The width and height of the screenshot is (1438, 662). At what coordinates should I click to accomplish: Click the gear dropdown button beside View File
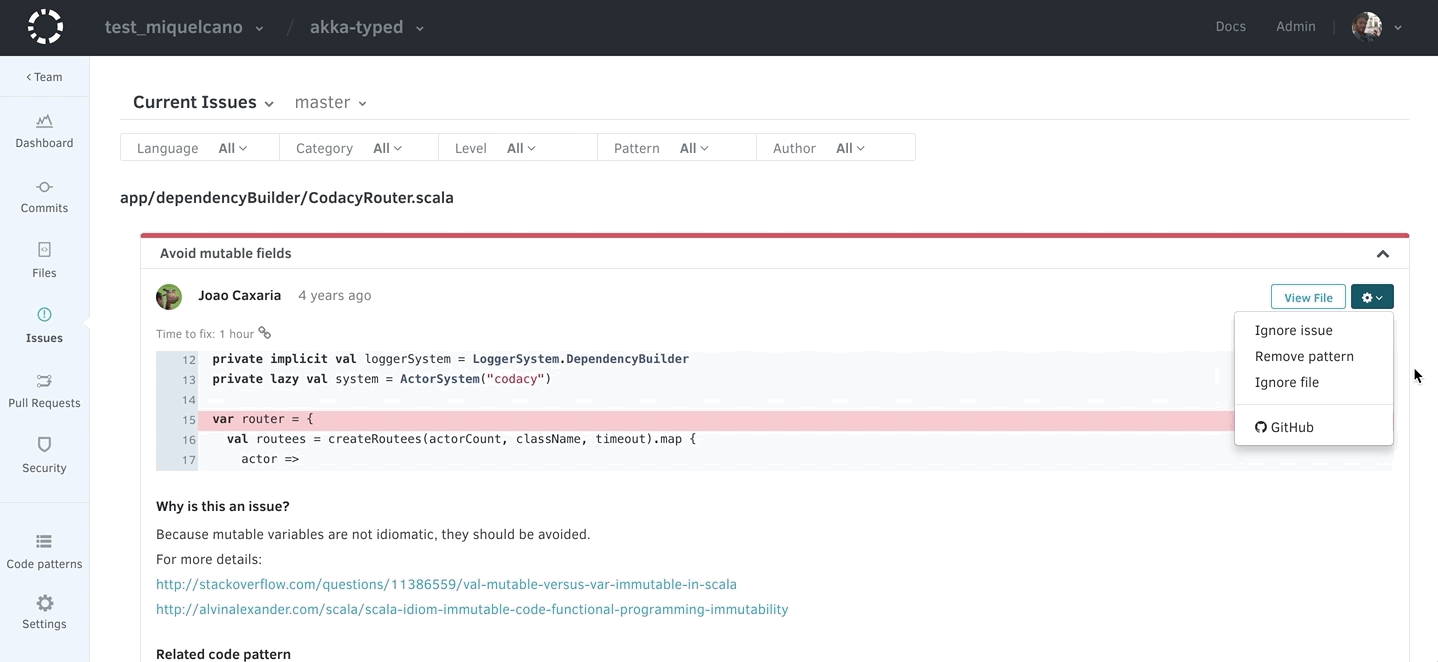[1371, 297]
